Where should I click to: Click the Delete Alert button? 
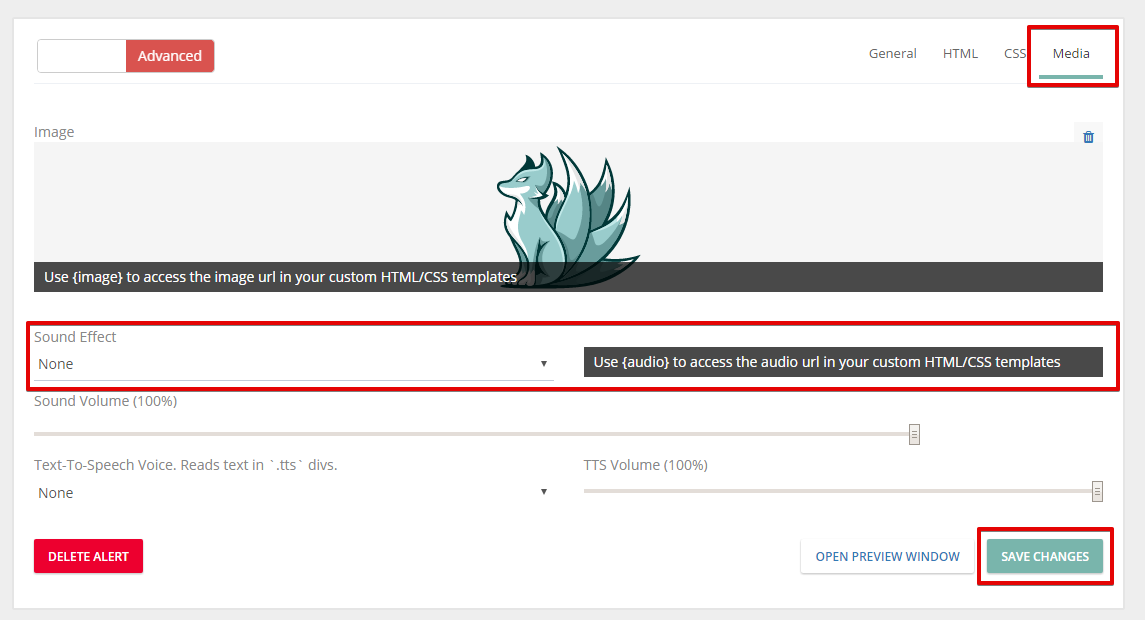coord(88,556)
